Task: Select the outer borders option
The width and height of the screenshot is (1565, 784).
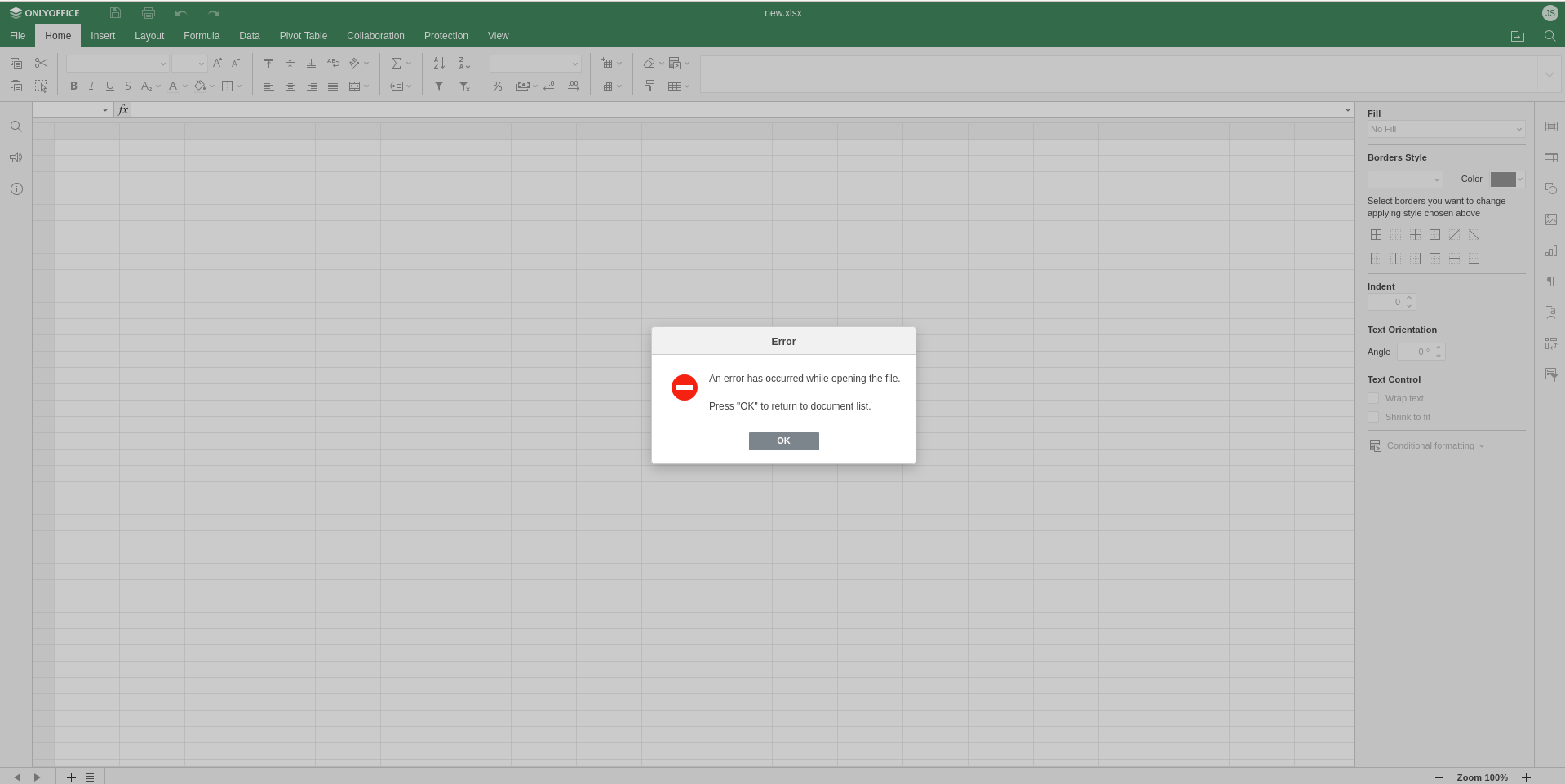Action: [x=1434, y=234]
